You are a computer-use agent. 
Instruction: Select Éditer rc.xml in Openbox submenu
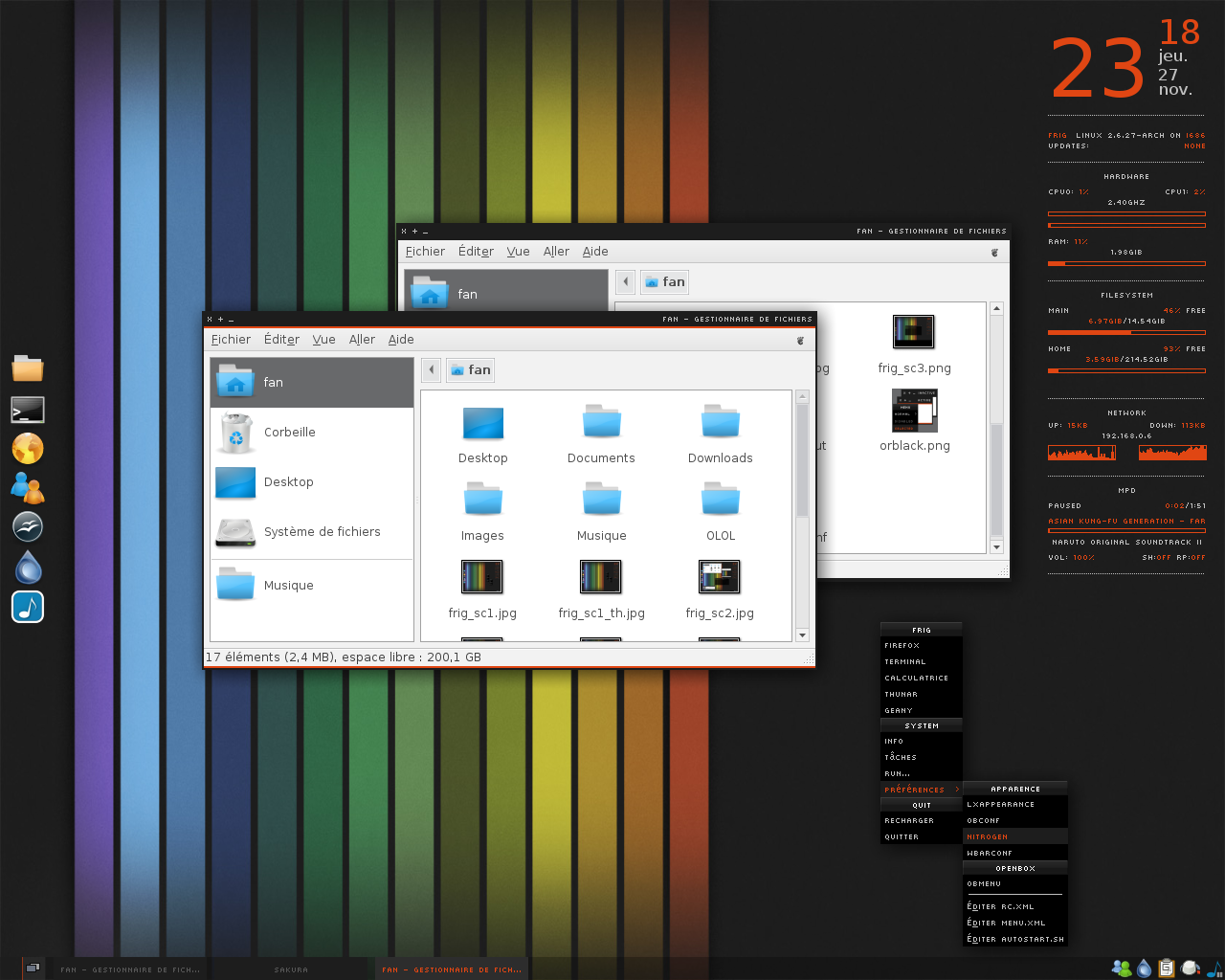point(1014,907)
